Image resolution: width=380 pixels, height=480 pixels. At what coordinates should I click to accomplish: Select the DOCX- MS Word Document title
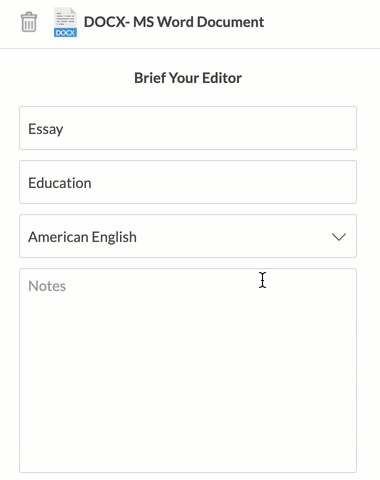coord(174,22)
